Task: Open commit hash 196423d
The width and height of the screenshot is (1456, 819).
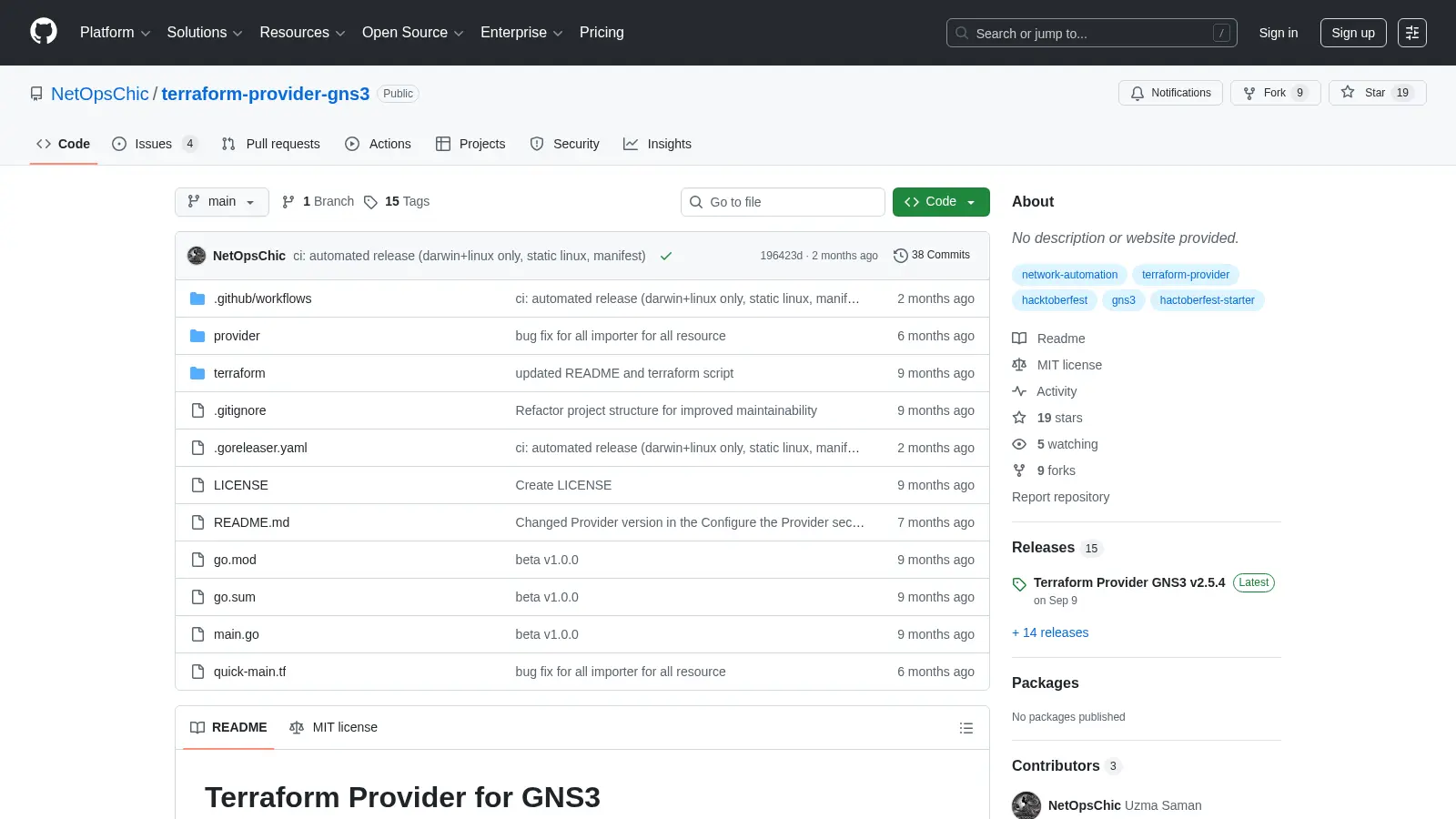Action: (x=782, y=256)
